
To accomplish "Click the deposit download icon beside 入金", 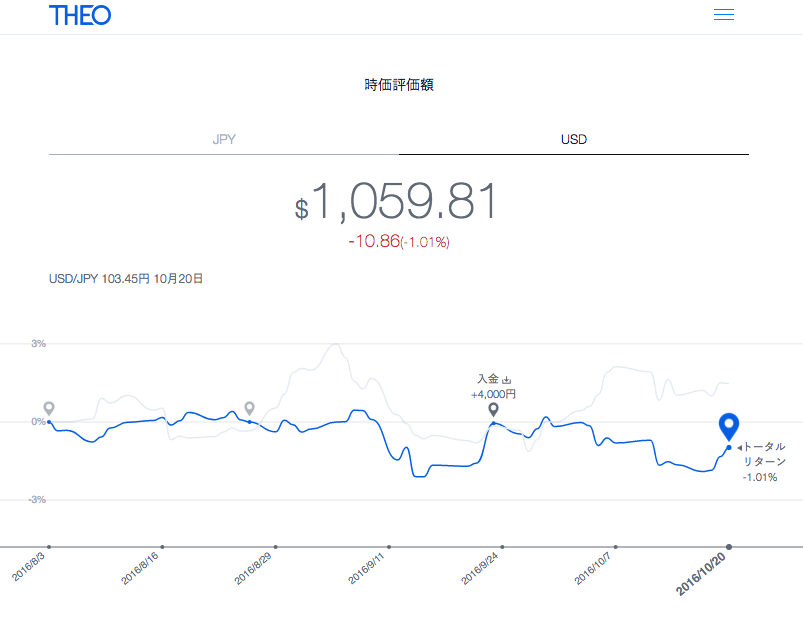I will coord(506,380).
